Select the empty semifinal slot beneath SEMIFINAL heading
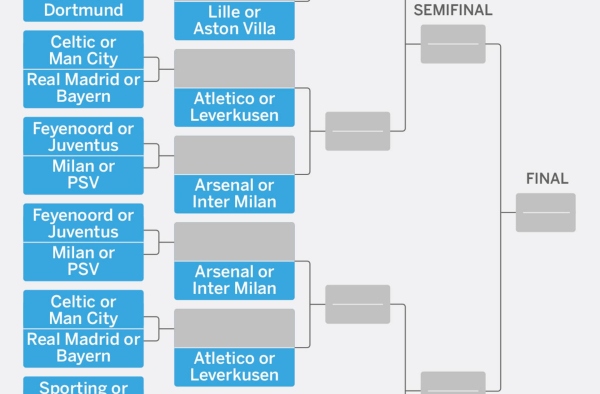The width and height of the screenshot is (600, 394). pyautogui.click(x=453, y=44)
